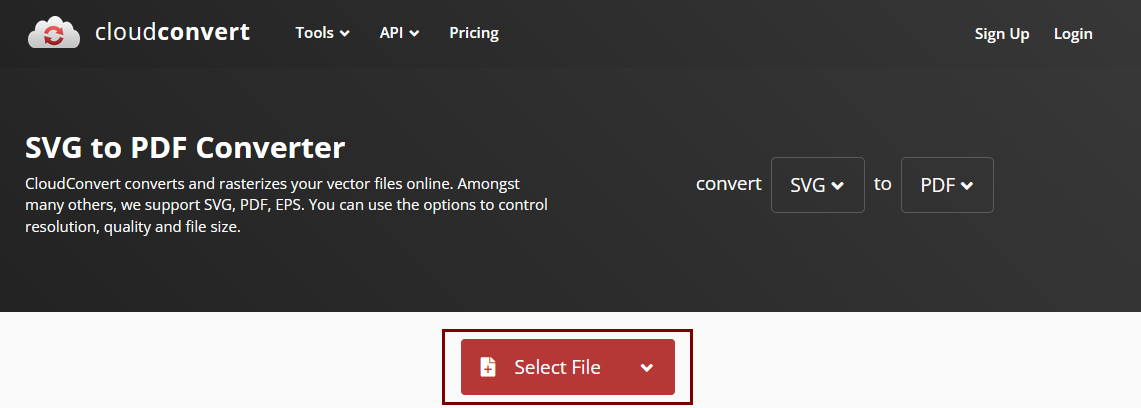The width and height of the screenshot is (1141, 408).
Task: Click the Sign Up link
Action: click(1002, 34)
